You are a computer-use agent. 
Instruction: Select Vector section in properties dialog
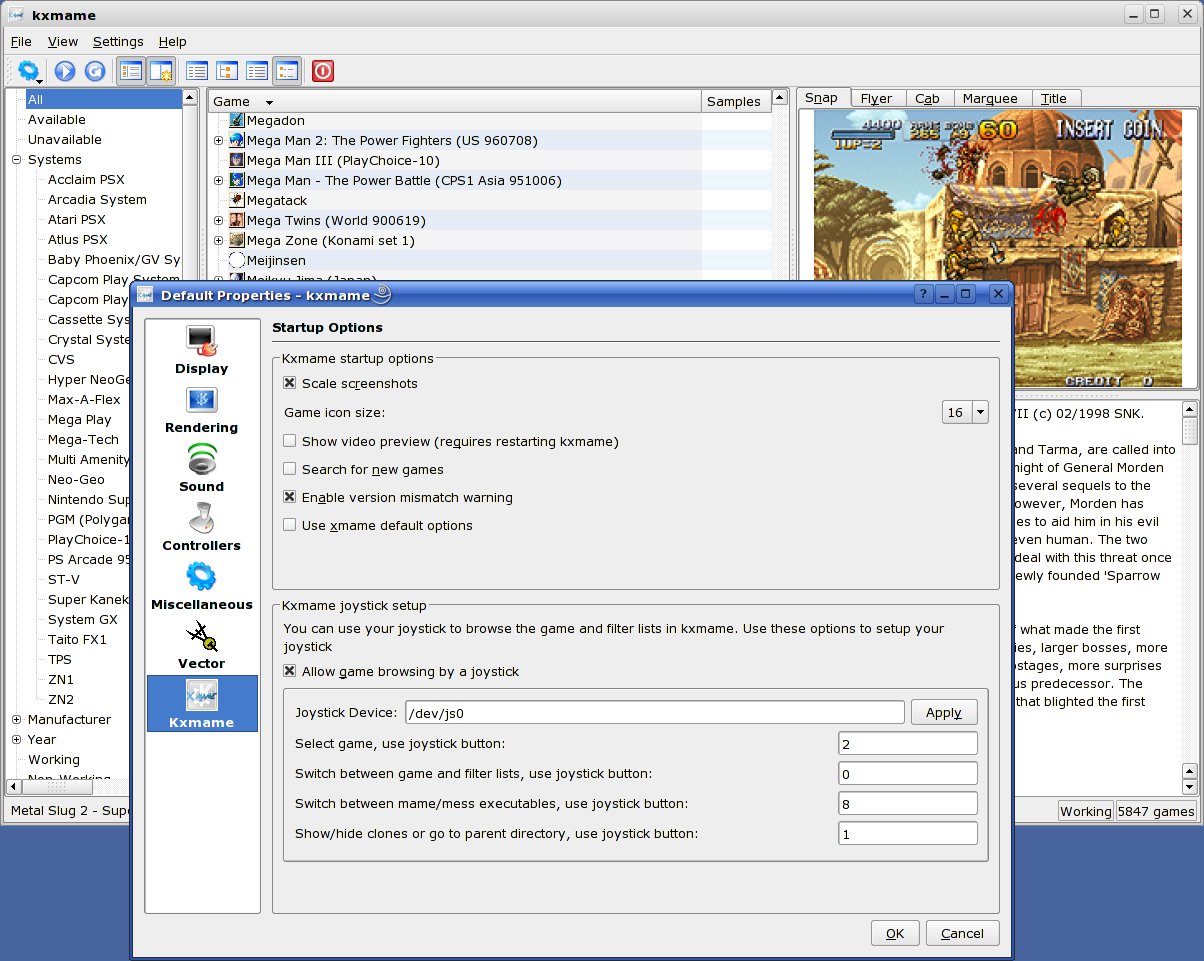tap(202, 645)
